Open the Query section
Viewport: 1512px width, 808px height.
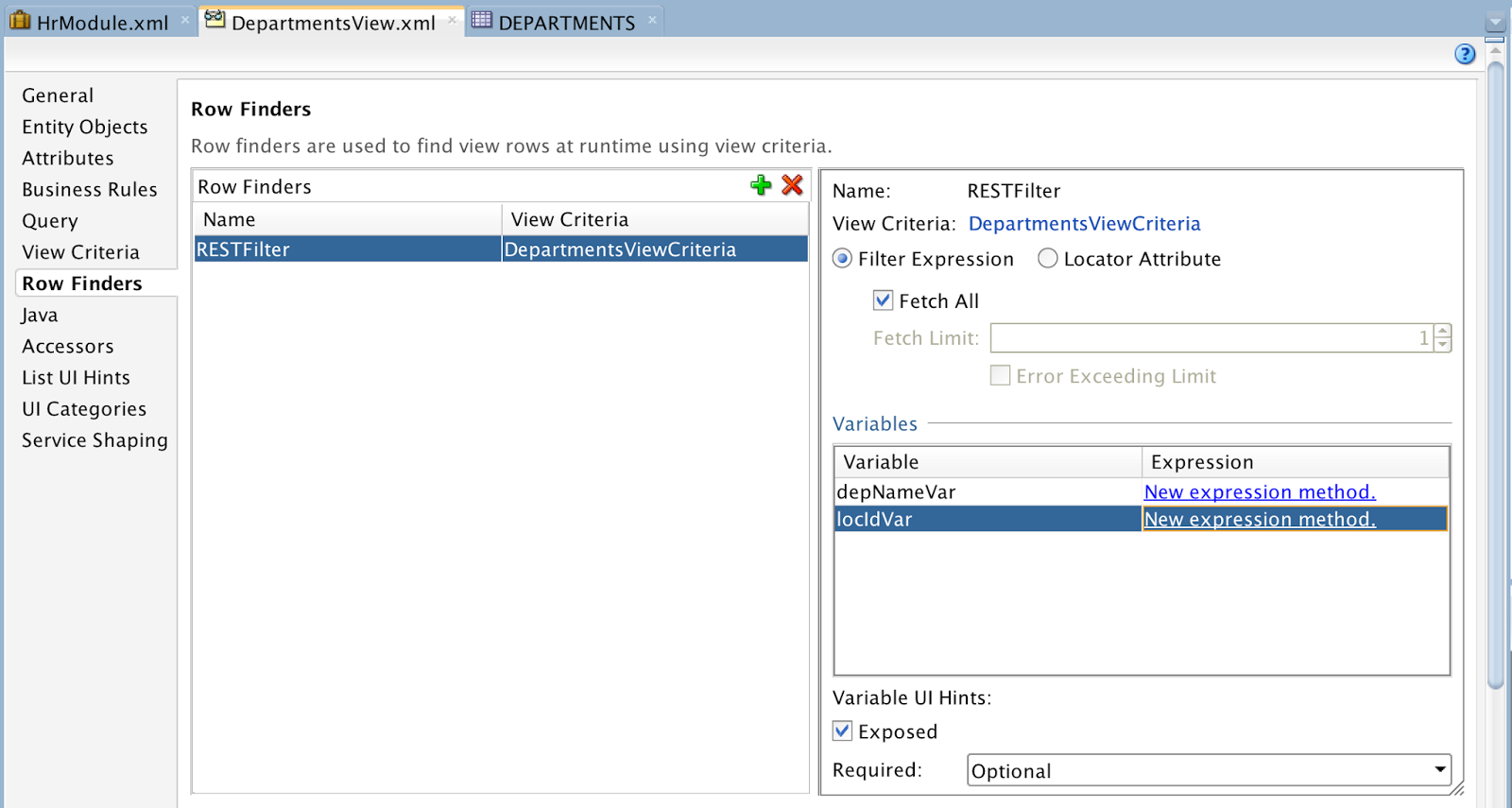(x=50, y=221)
